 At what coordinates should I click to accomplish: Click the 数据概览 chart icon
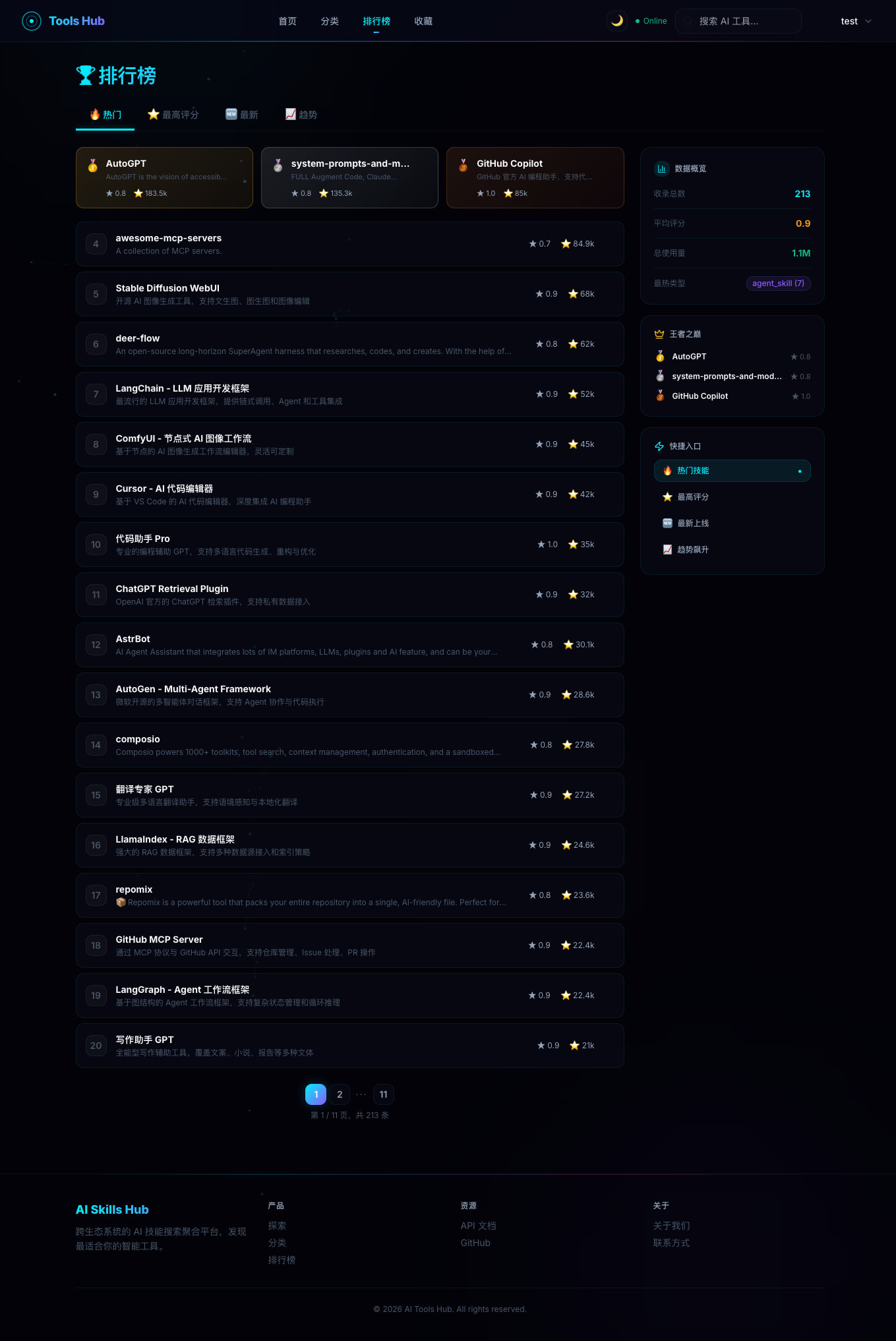click(661, 169)
